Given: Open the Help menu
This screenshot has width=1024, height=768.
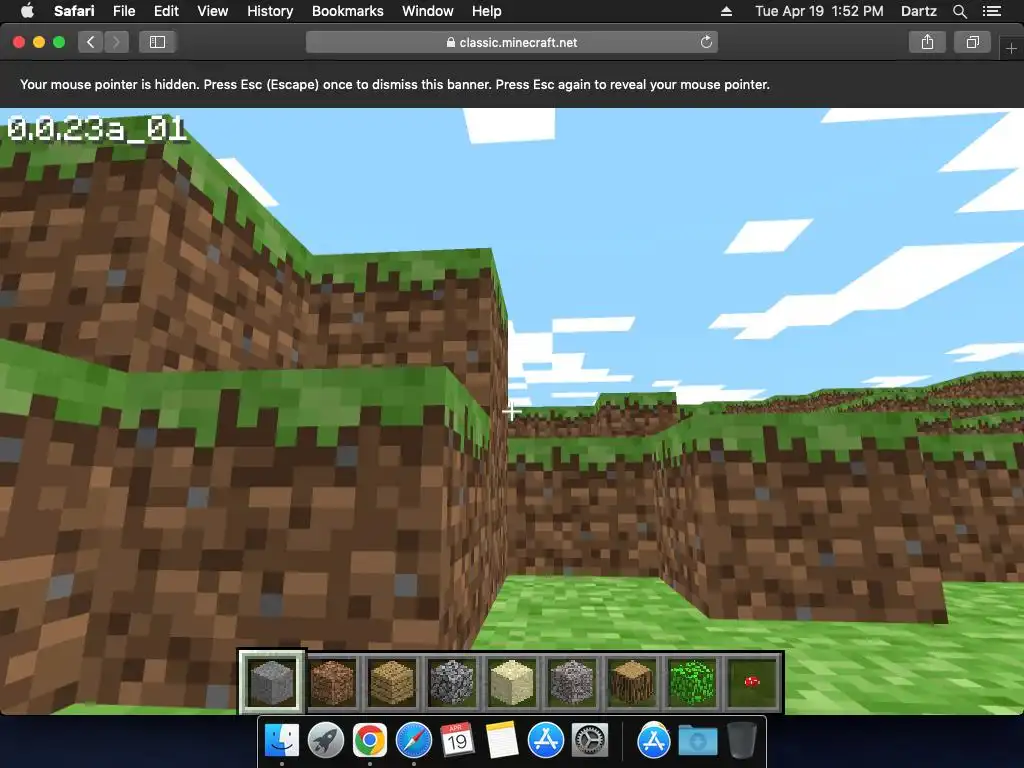Looking at the screenshot, I should point(487,11).
